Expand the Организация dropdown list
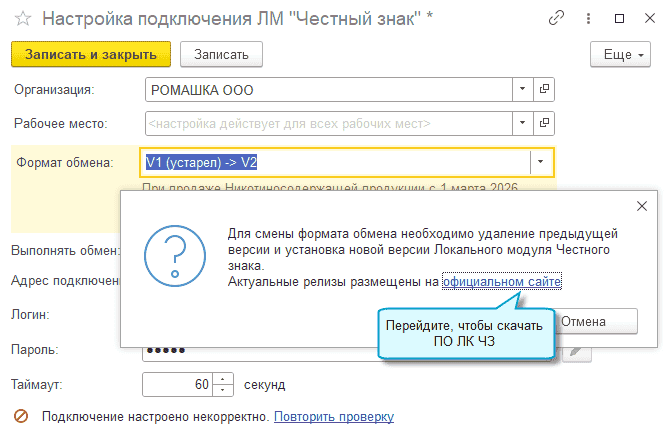 (x=522, y=90)
